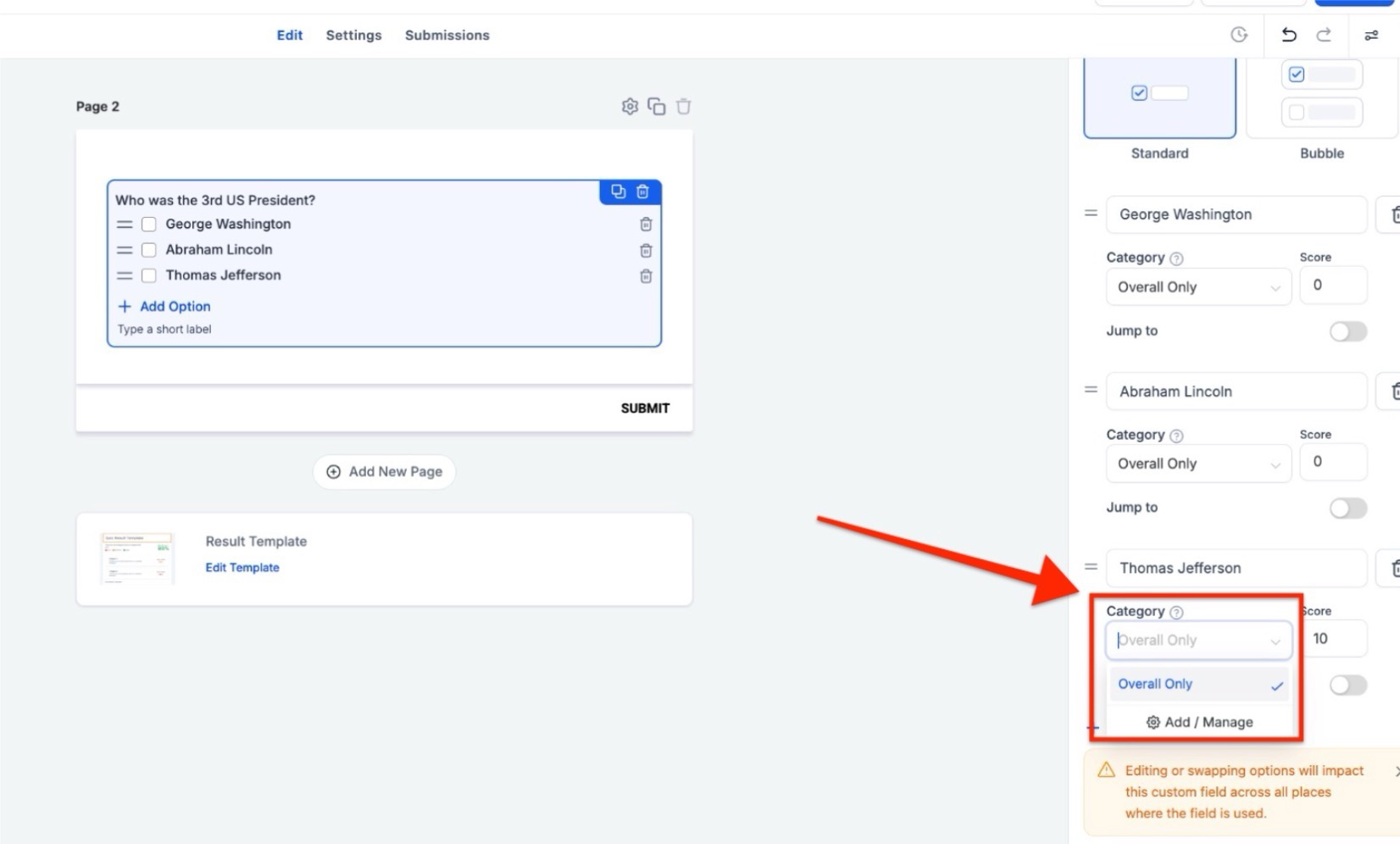Delete Page 2 with trash icon
Image resolution: width=1400 pixels, height=844 pixels.
pos(684,107)
